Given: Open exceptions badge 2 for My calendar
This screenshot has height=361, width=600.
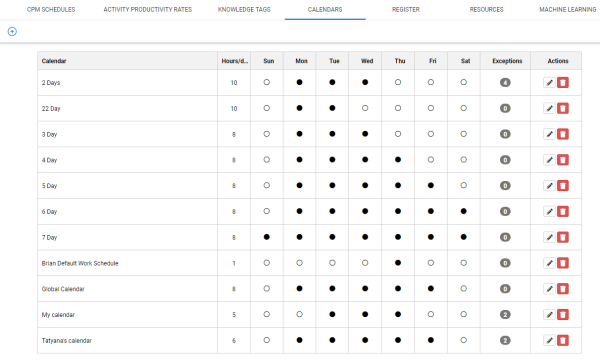Looking at the screenshot, I should [x=505, y=315].
